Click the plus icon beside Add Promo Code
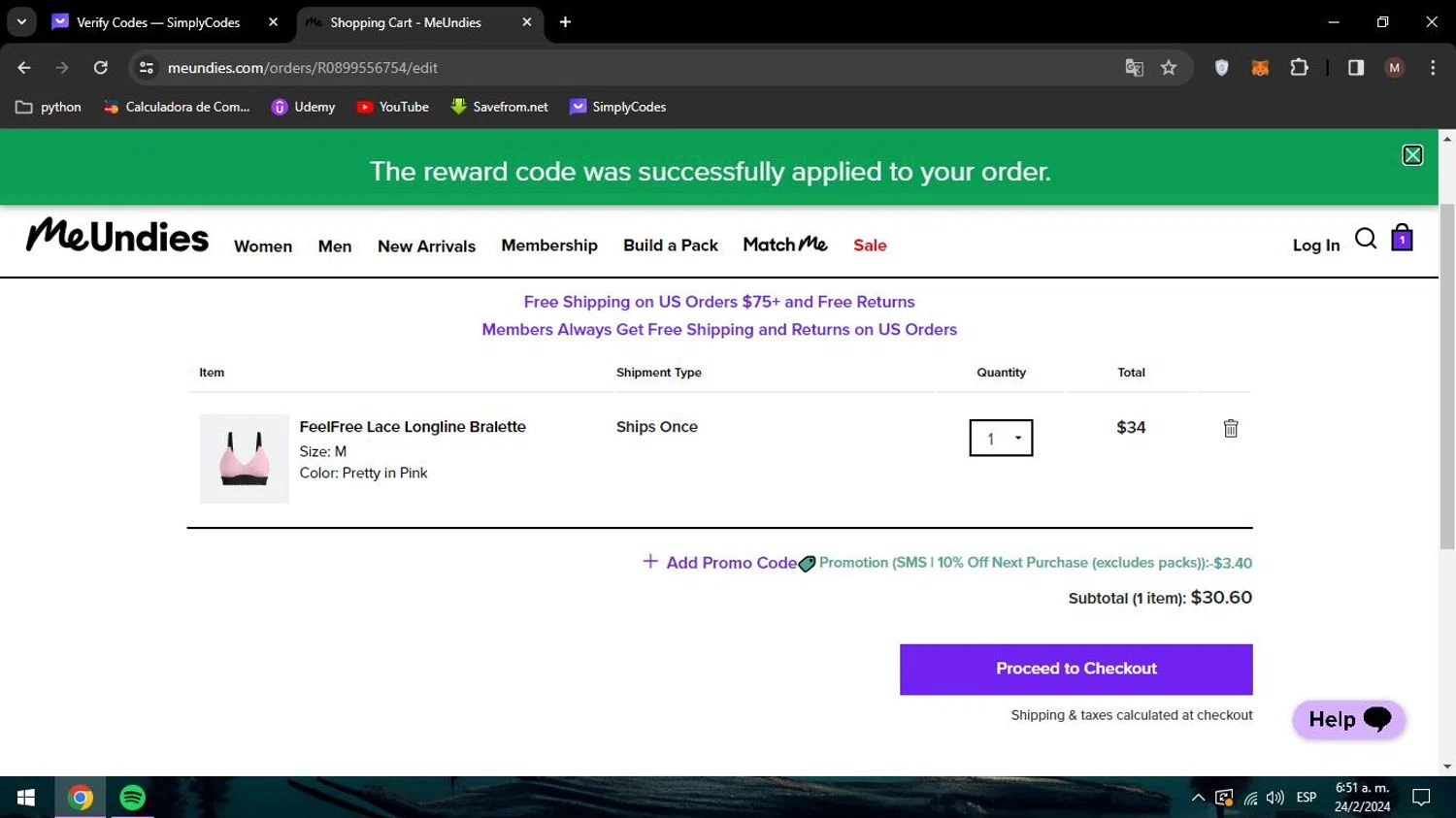This screenshot has height=818, width=1456. pyautogui.click(x=650, y=561)
